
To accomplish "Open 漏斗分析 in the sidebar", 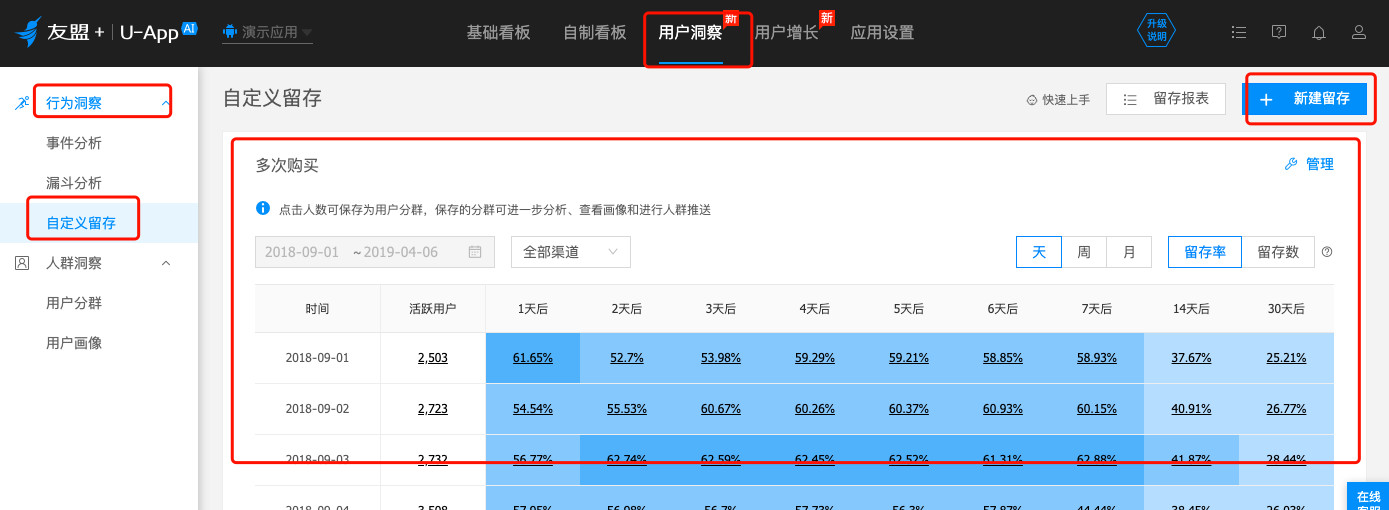I will tap(74, 183).
